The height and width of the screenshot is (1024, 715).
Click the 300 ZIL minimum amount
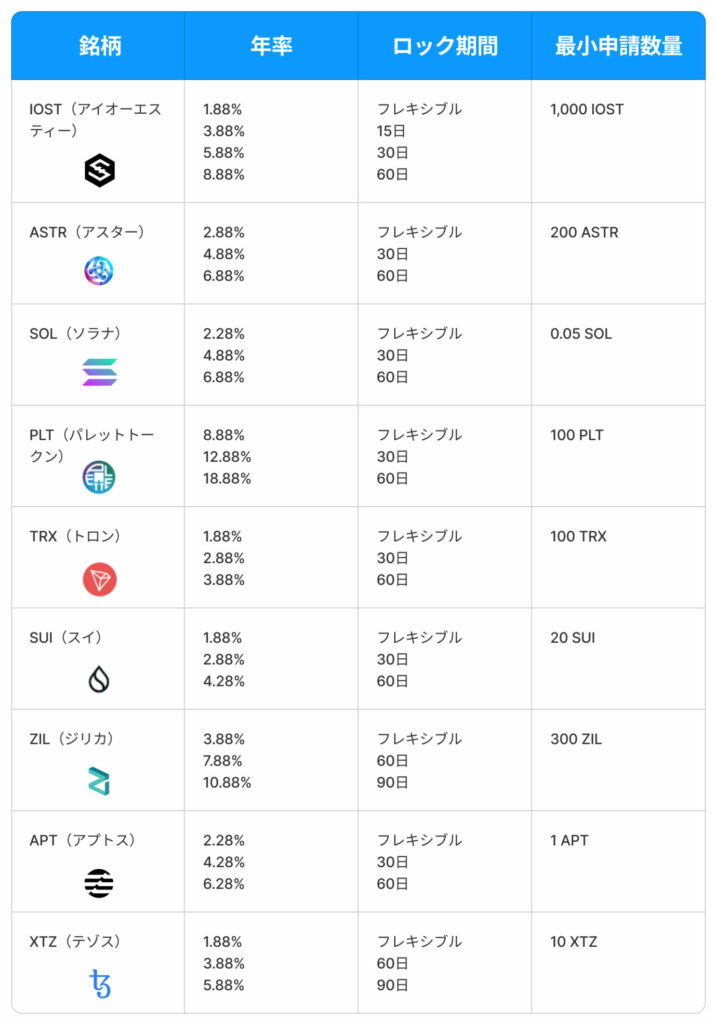pyautogui.click(x=576, y=739)
